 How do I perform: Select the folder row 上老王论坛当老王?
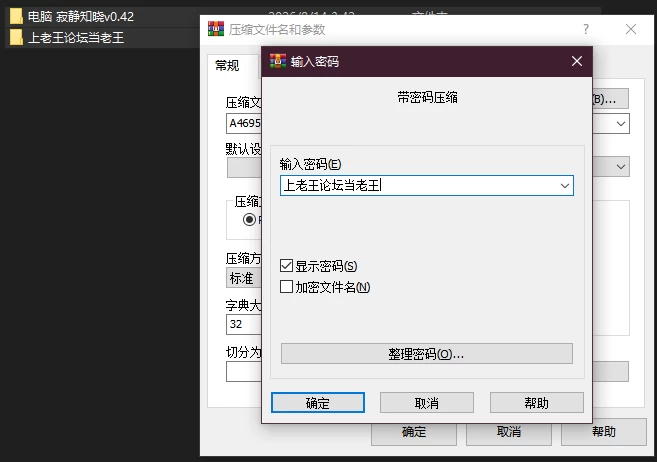click(103, 38)
